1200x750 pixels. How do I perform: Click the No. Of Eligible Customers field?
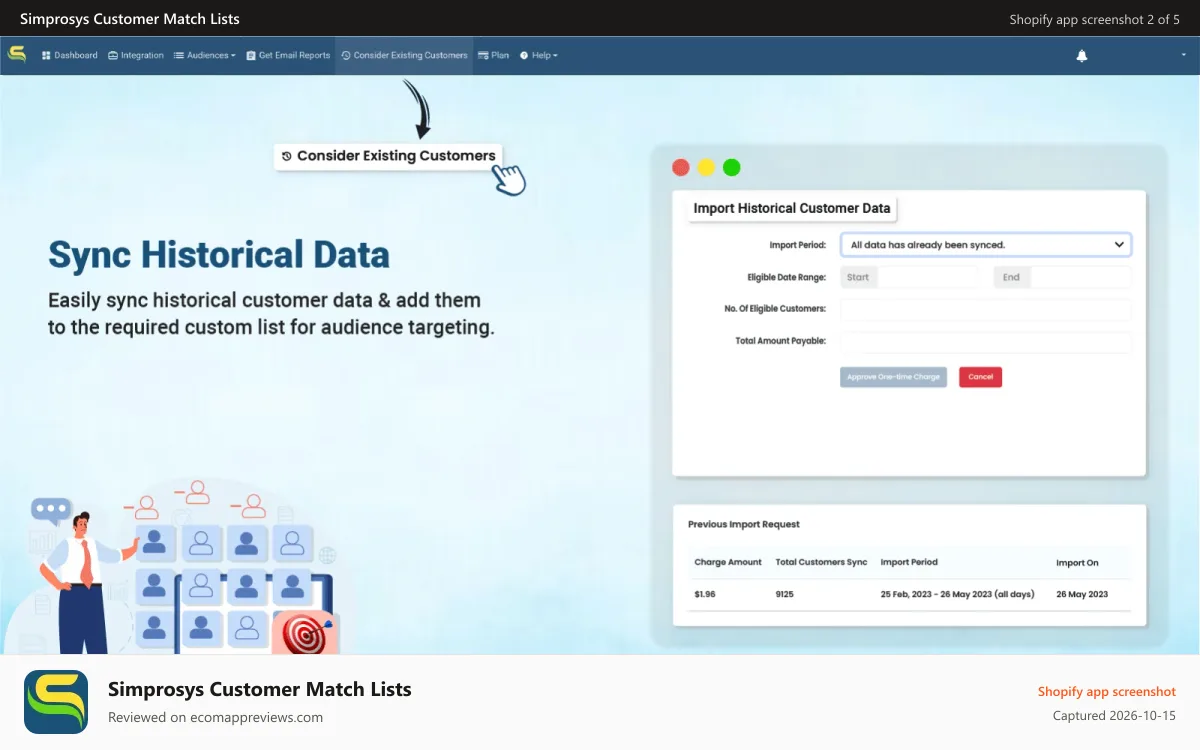point(986,309)
